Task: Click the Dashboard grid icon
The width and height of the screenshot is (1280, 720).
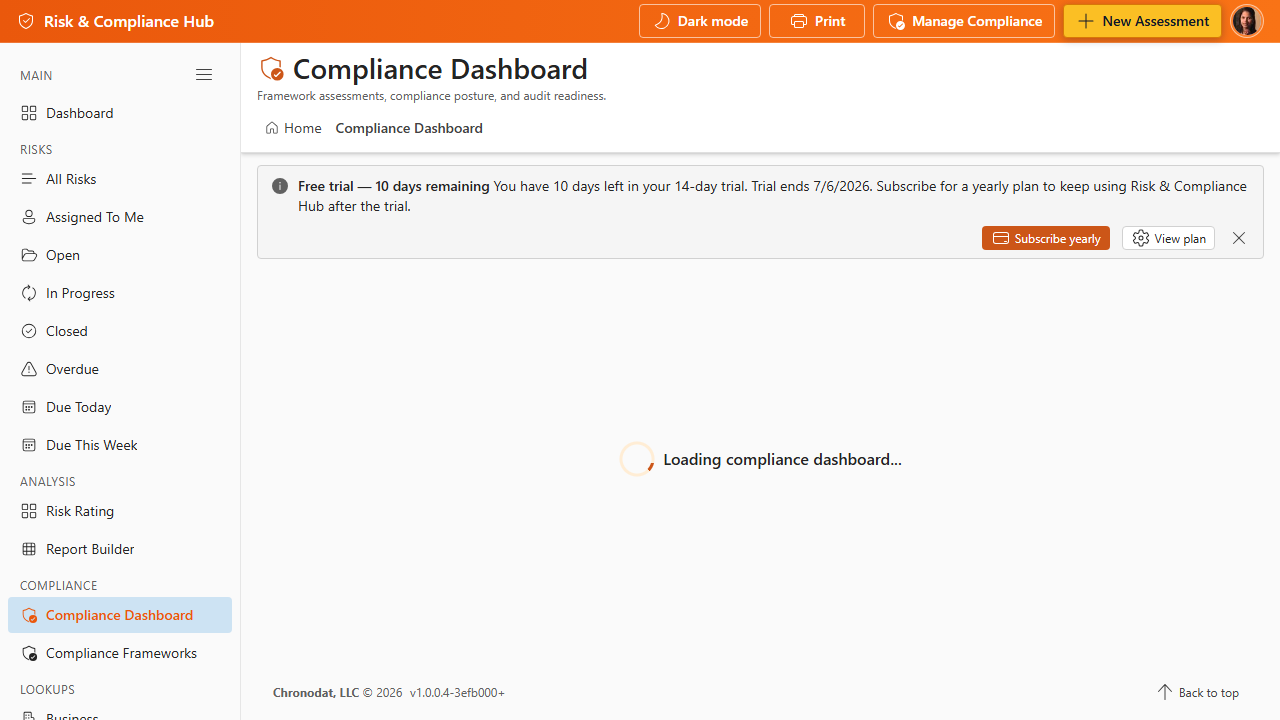Action: (x=29, y=113)
